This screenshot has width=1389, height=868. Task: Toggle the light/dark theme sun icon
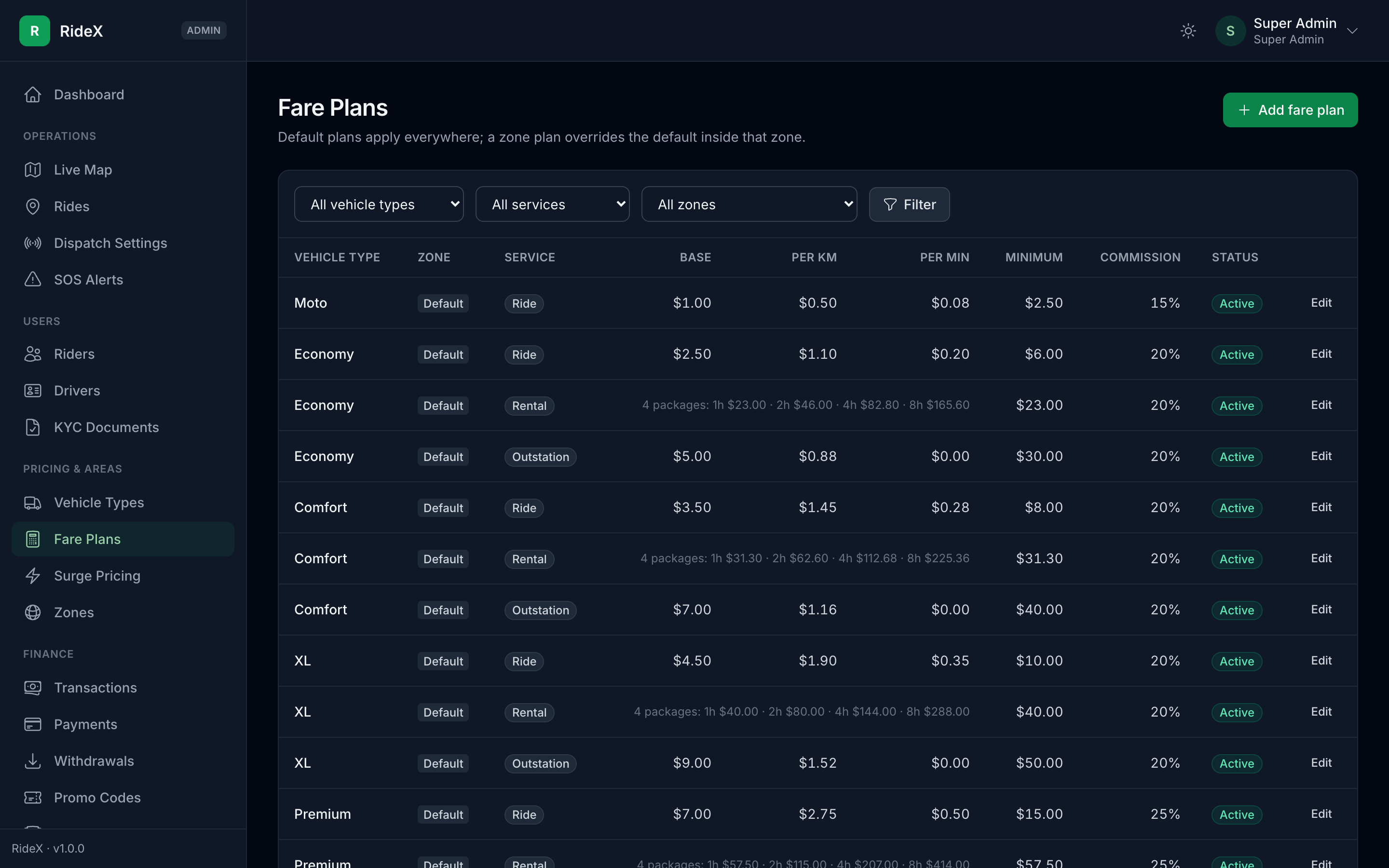(1188, 30)
